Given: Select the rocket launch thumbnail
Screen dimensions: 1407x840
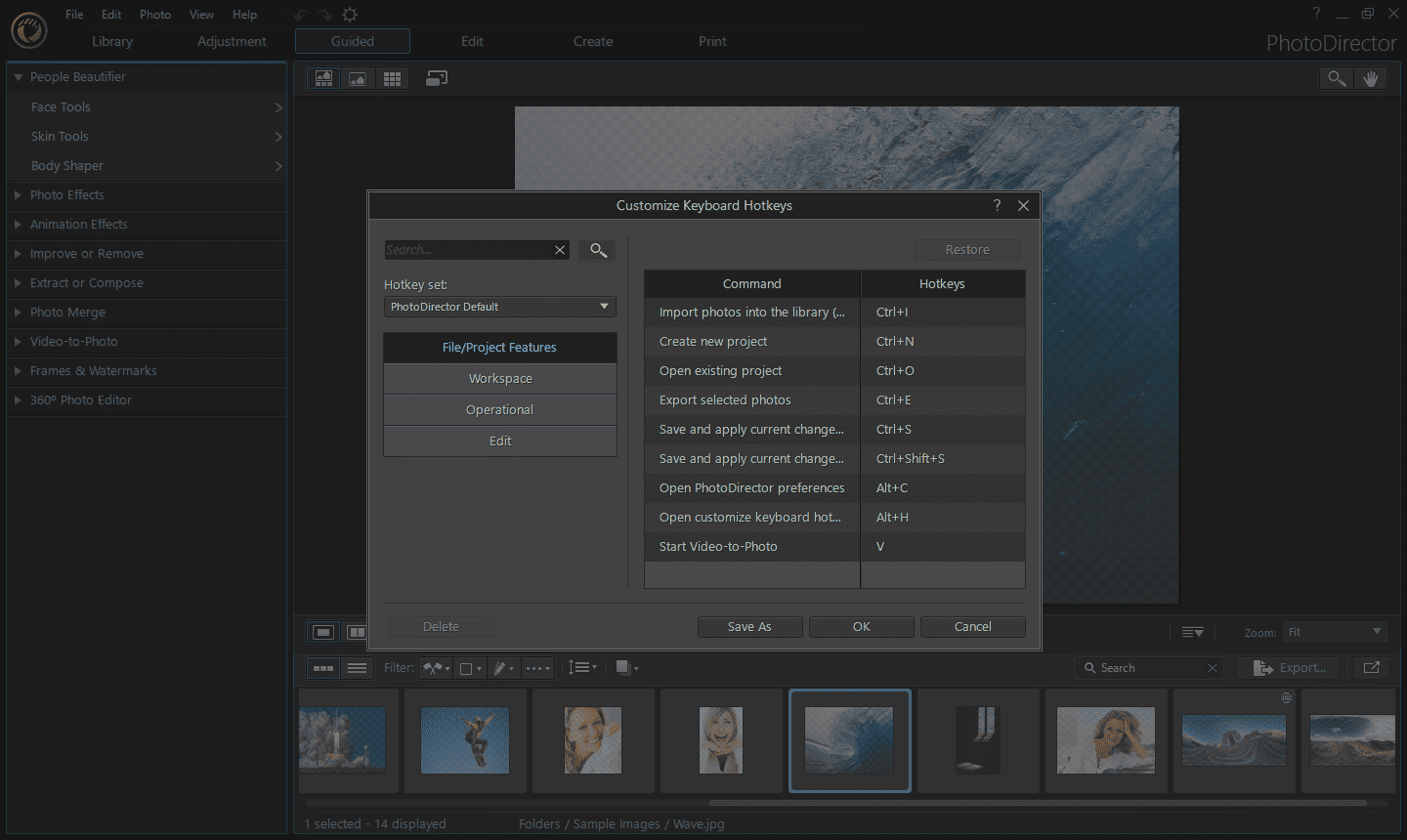Looking at the screenshot, I should (x=342, y=740).
